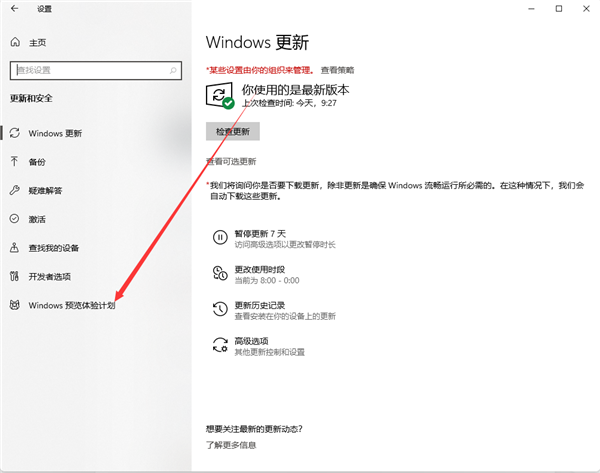600x473 pixels.
Task: Open 高级选项 advanced options
Action: pos(252,341)
